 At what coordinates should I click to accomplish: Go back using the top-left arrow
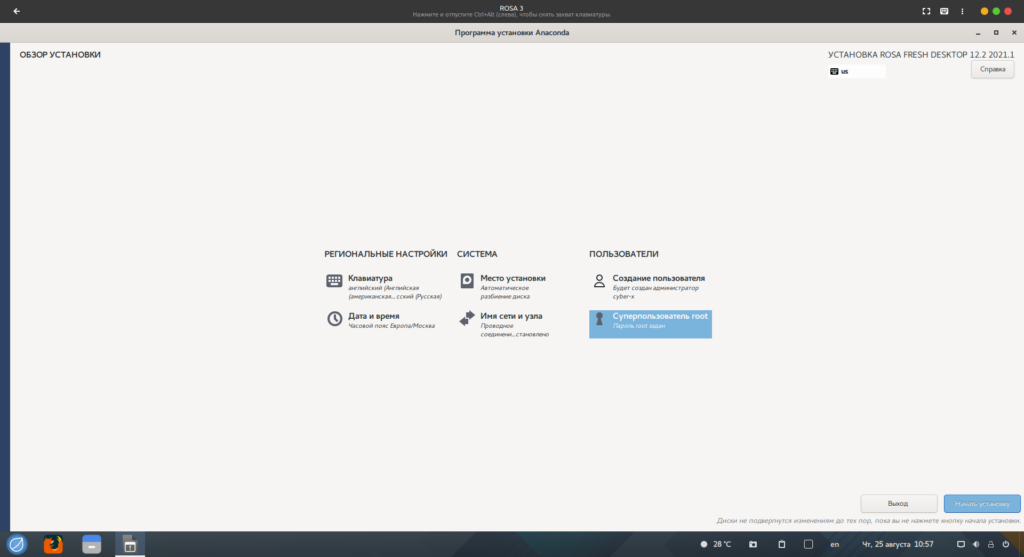[16, 11]
